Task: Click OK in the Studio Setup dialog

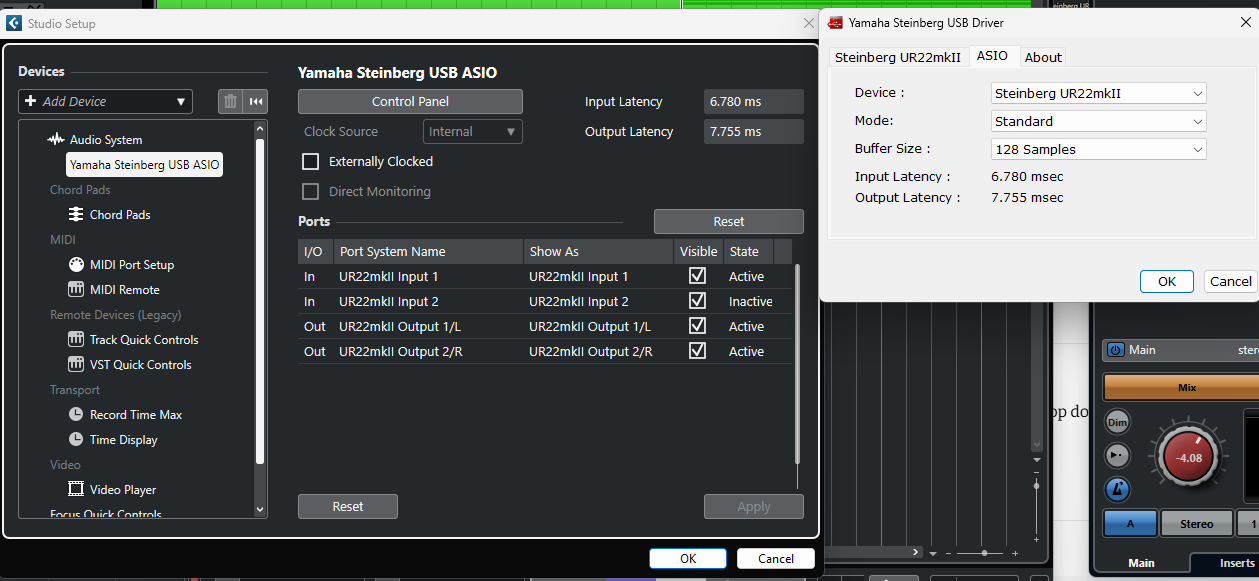Action: (688, 559)
